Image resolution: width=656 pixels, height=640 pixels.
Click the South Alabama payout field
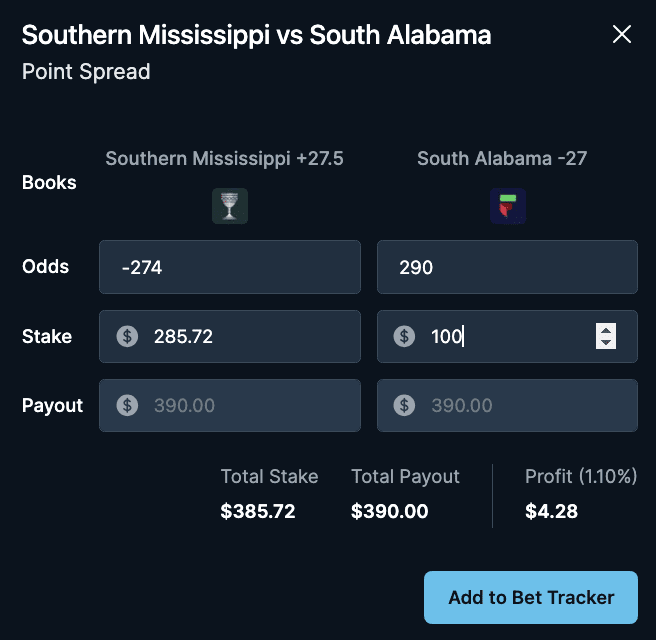(507, 405)
